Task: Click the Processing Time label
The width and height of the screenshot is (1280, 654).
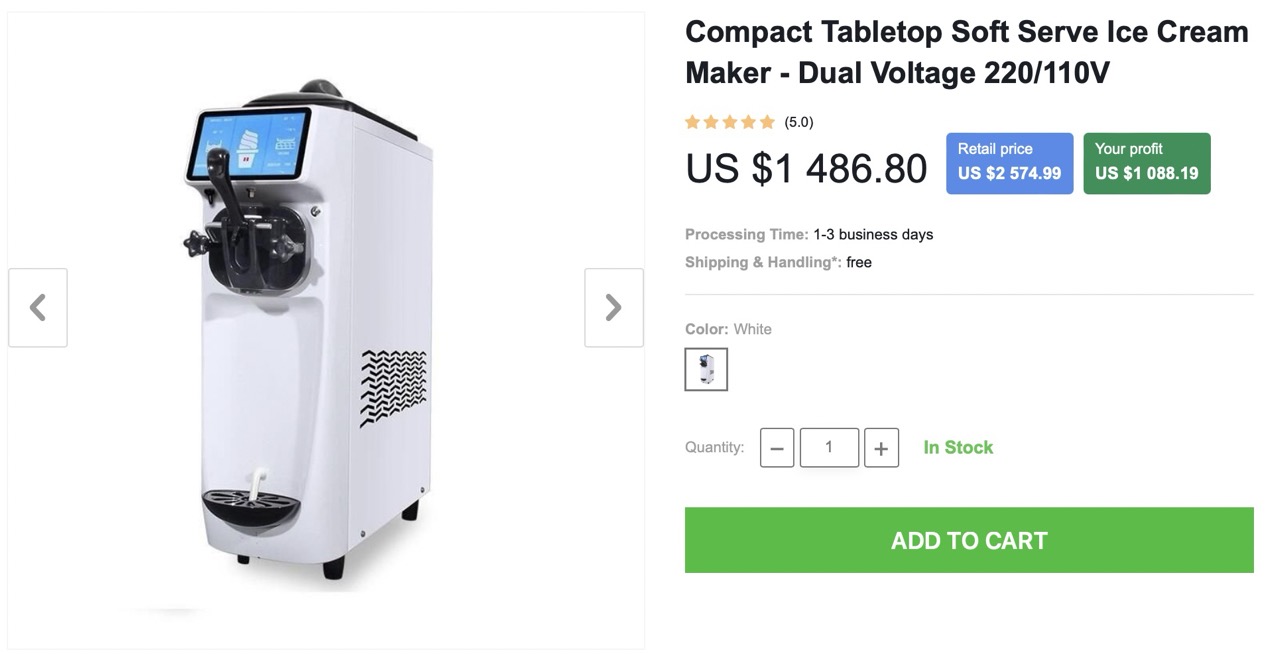Action: coord(746,234)
